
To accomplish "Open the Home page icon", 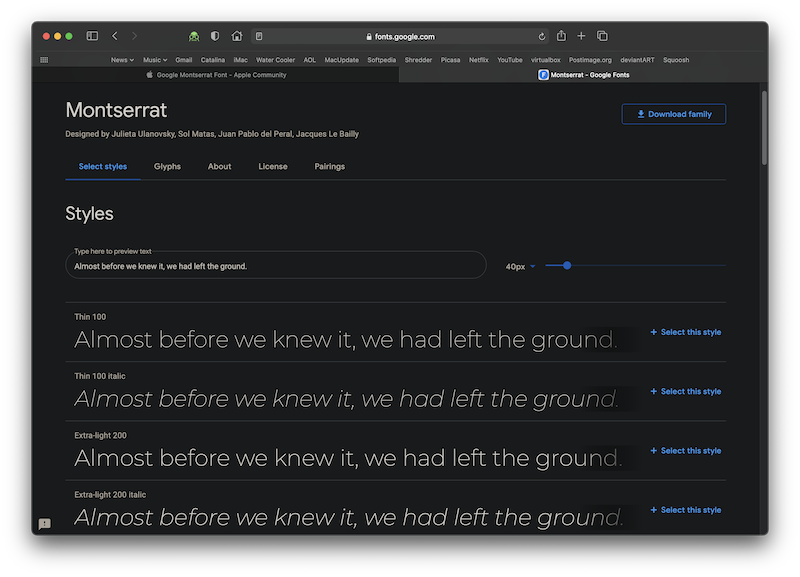I will (x=236, y=35).
